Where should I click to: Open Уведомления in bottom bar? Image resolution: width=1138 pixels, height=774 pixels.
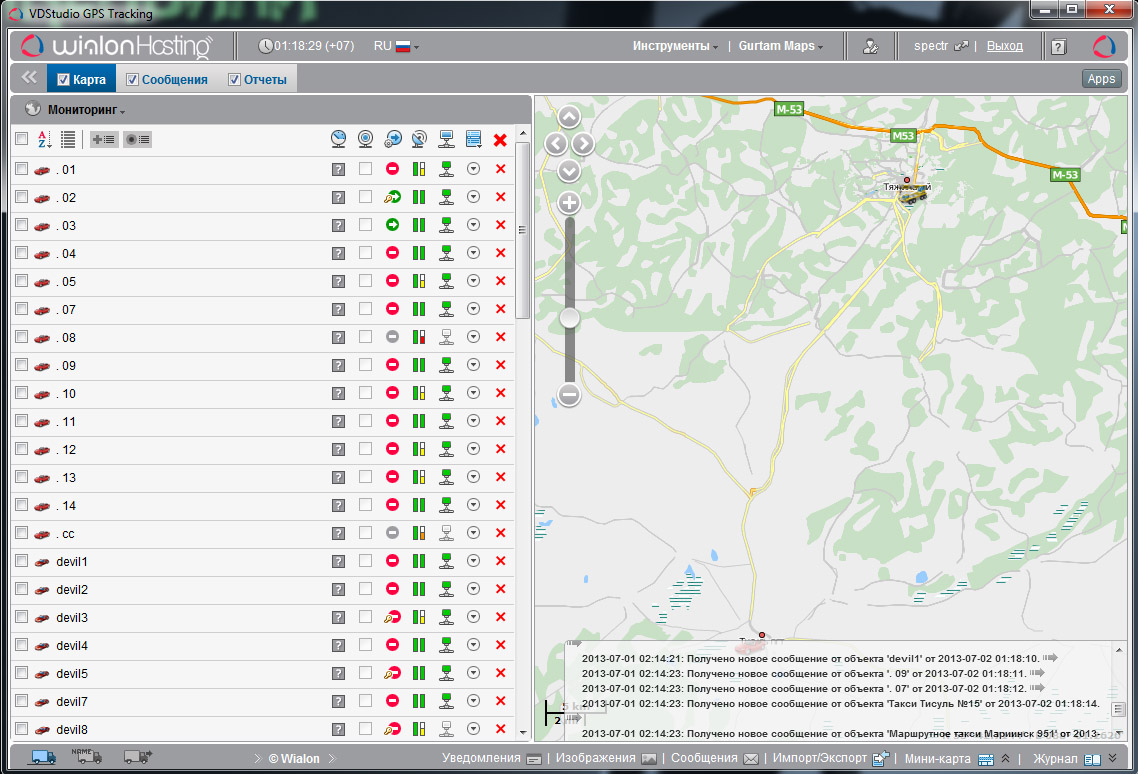pos(491,758)
